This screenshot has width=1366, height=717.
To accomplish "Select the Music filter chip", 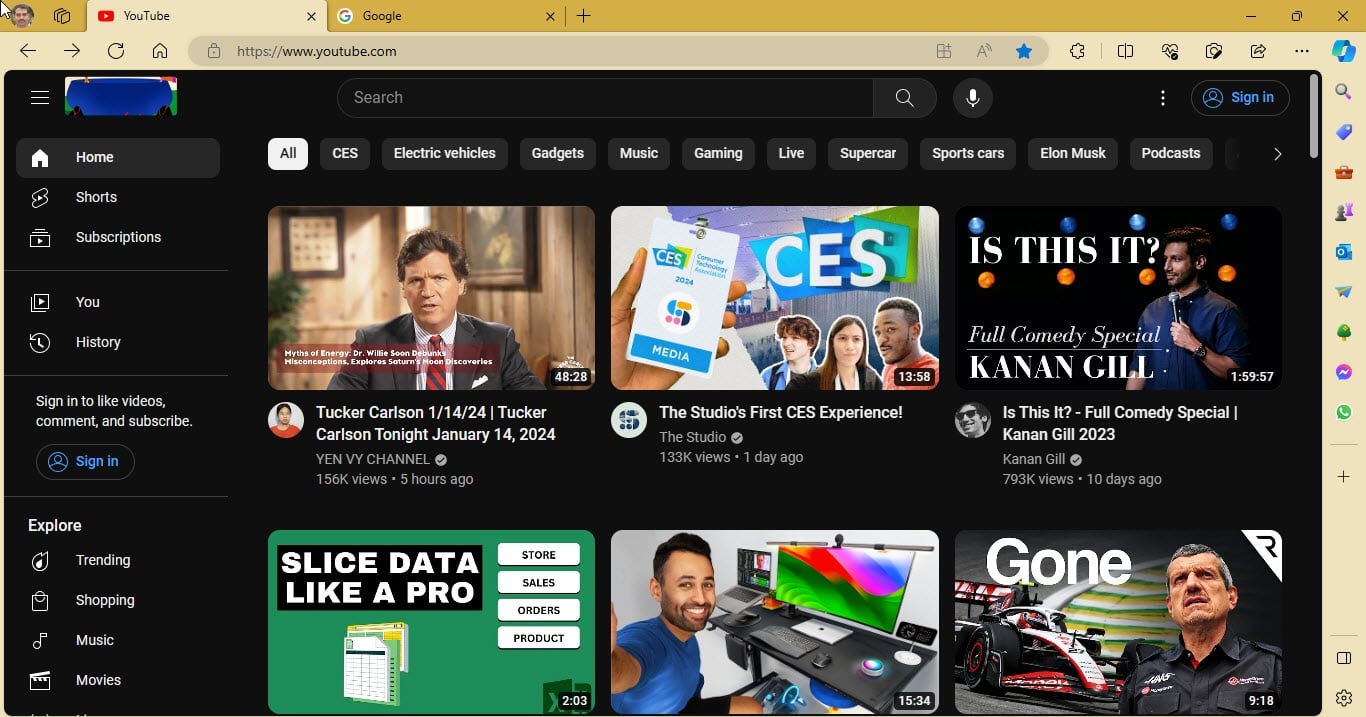I will tap(639, 154).
